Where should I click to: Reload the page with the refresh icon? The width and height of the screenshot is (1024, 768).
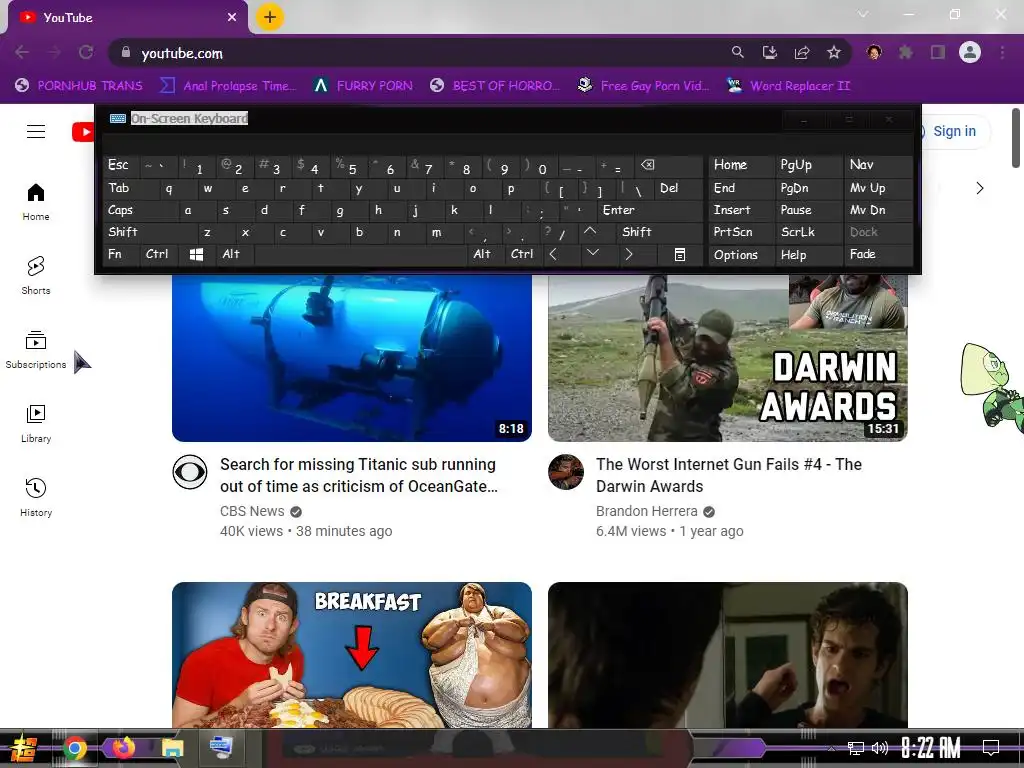click(x=86, y=52)
